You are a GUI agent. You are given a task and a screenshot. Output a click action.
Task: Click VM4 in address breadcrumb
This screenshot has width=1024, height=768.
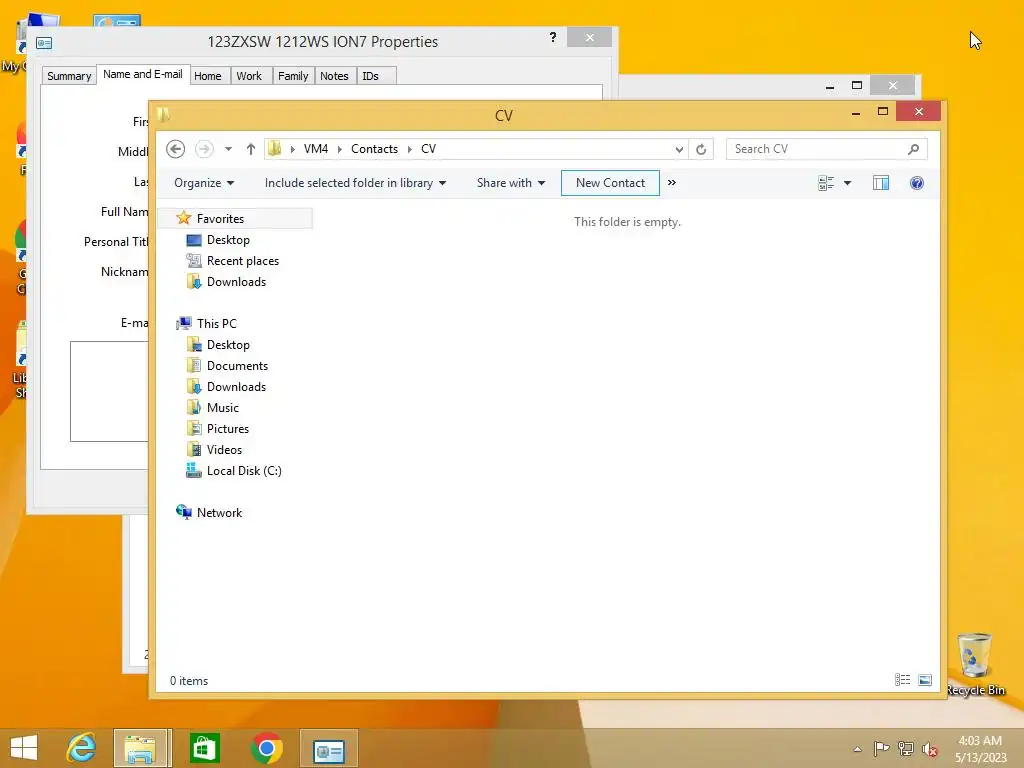coord(315,149)
